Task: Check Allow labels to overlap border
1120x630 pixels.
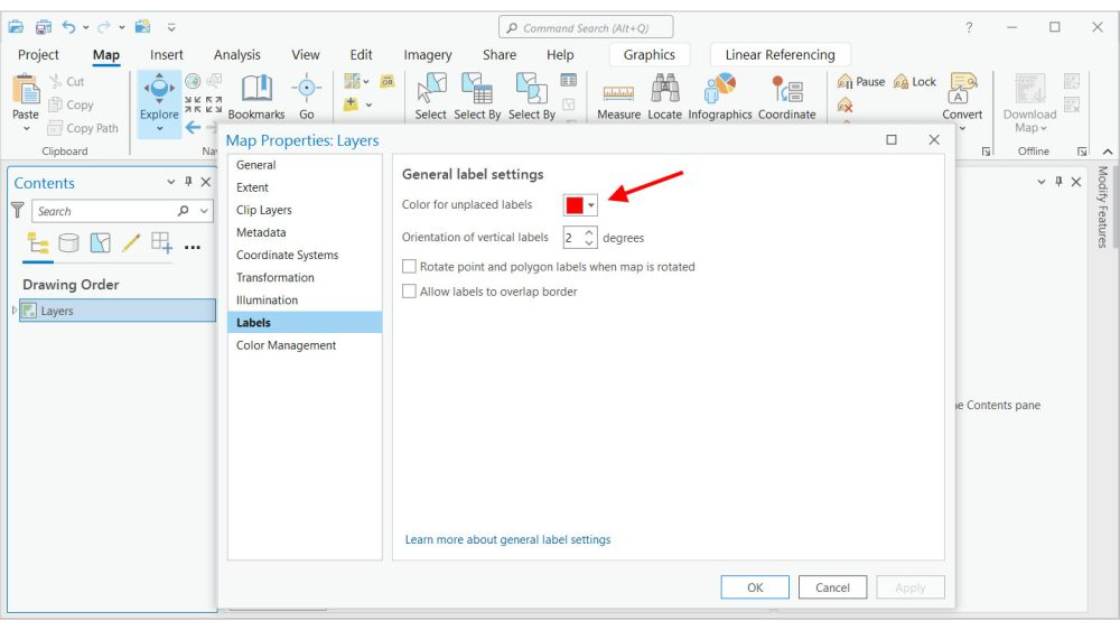Action: click(x=409, y=291)
